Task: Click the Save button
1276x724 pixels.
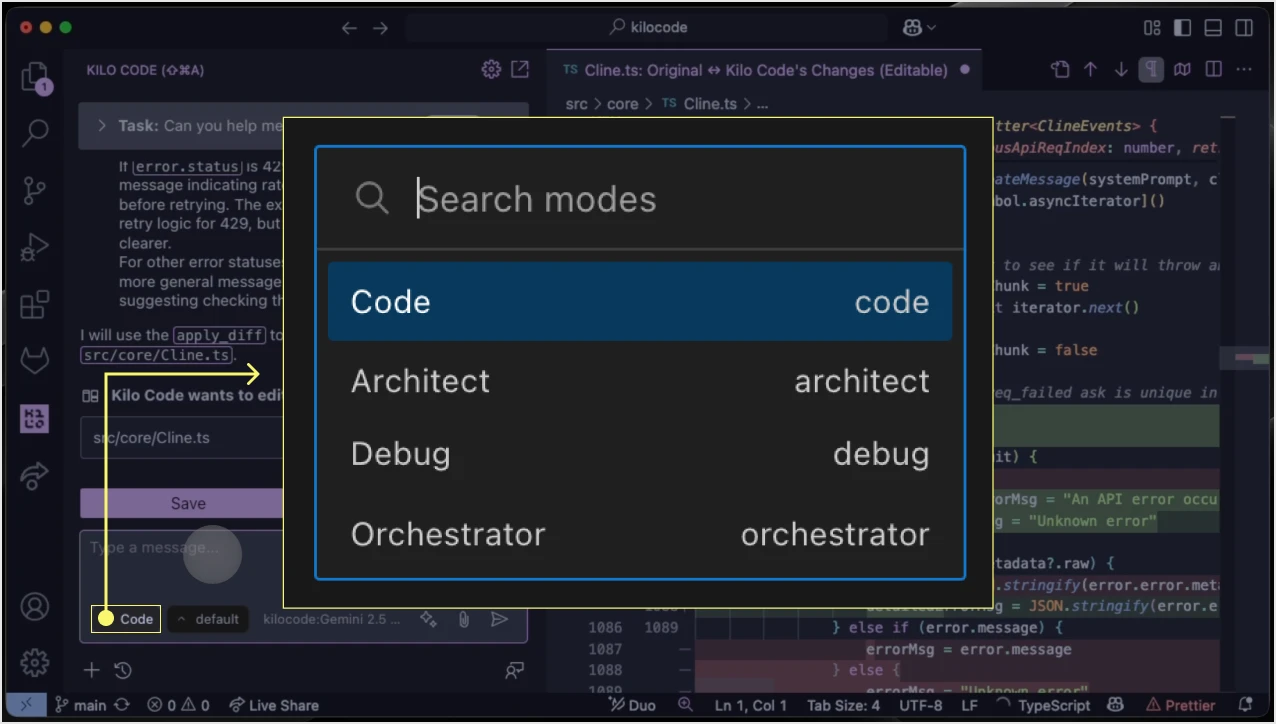Action: 187,503
